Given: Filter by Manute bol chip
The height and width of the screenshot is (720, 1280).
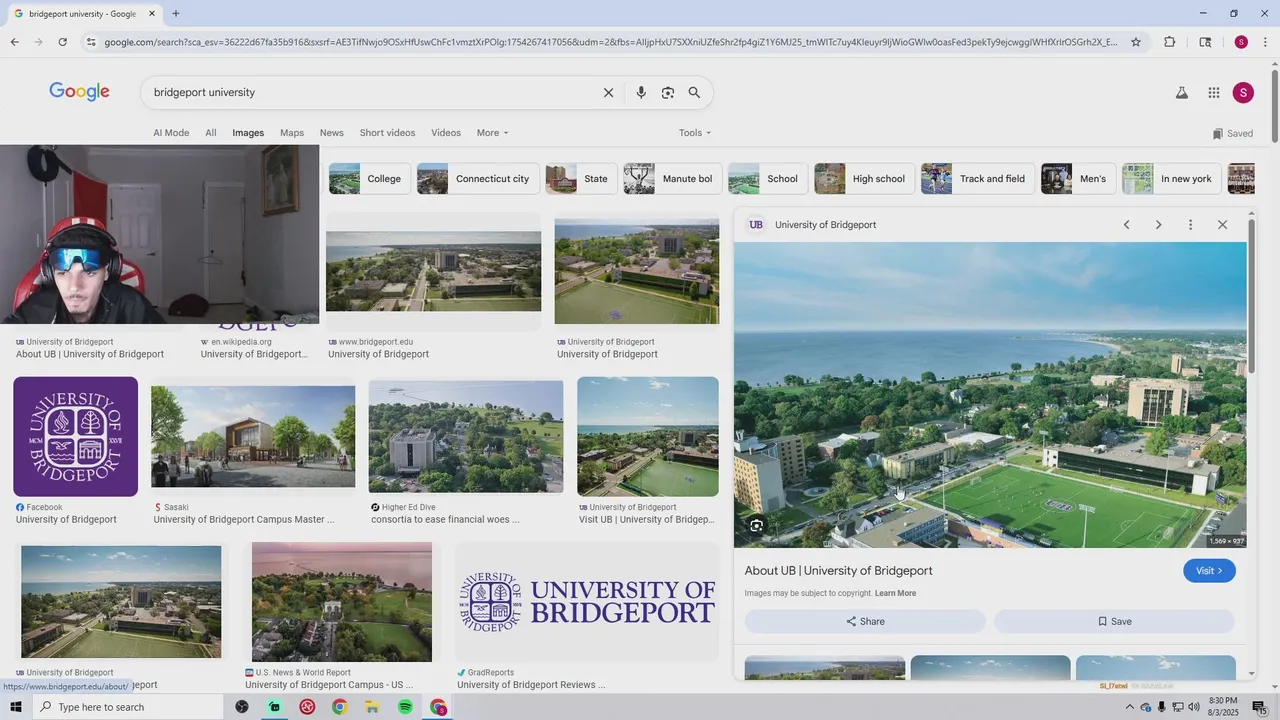Looking at the screenshot, I should click(x=672, y=179).
